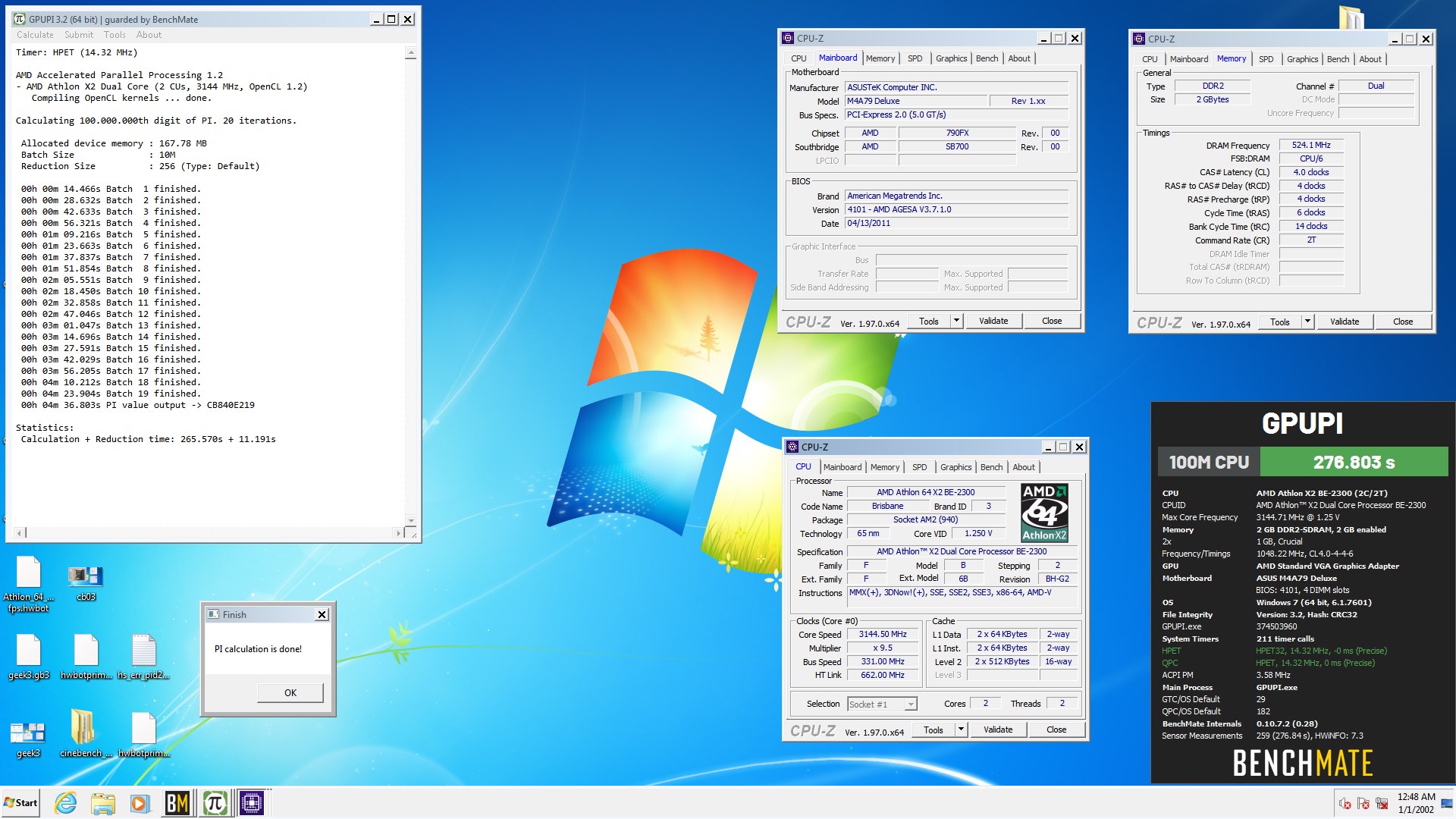Click Close button at bottom of CPU tab CPU-Z
The image size is (1456, 819).
tap(1056, 730)
